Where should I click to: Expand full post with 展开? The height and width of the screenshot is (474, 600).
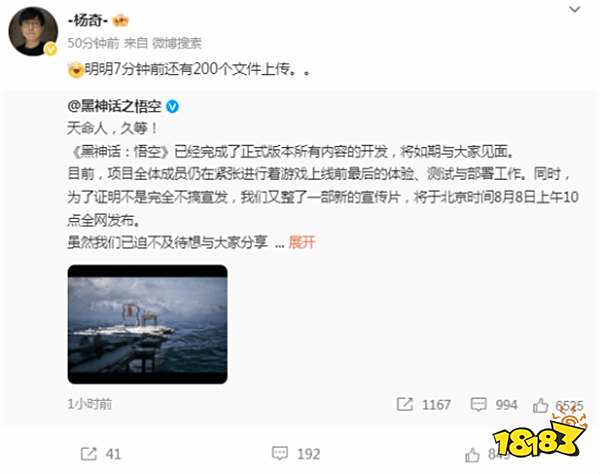click(302, 242)
